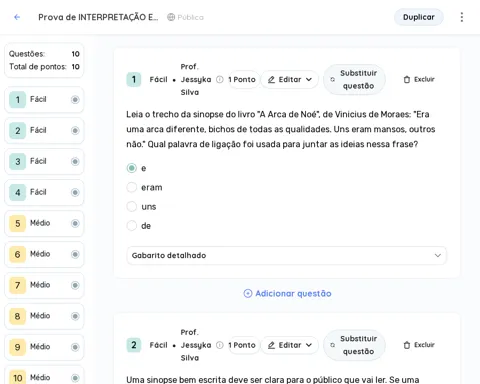Jump to question 8 Médio in sidebar
Viewport: 480px width, 384px height.
tap(44, 316)
